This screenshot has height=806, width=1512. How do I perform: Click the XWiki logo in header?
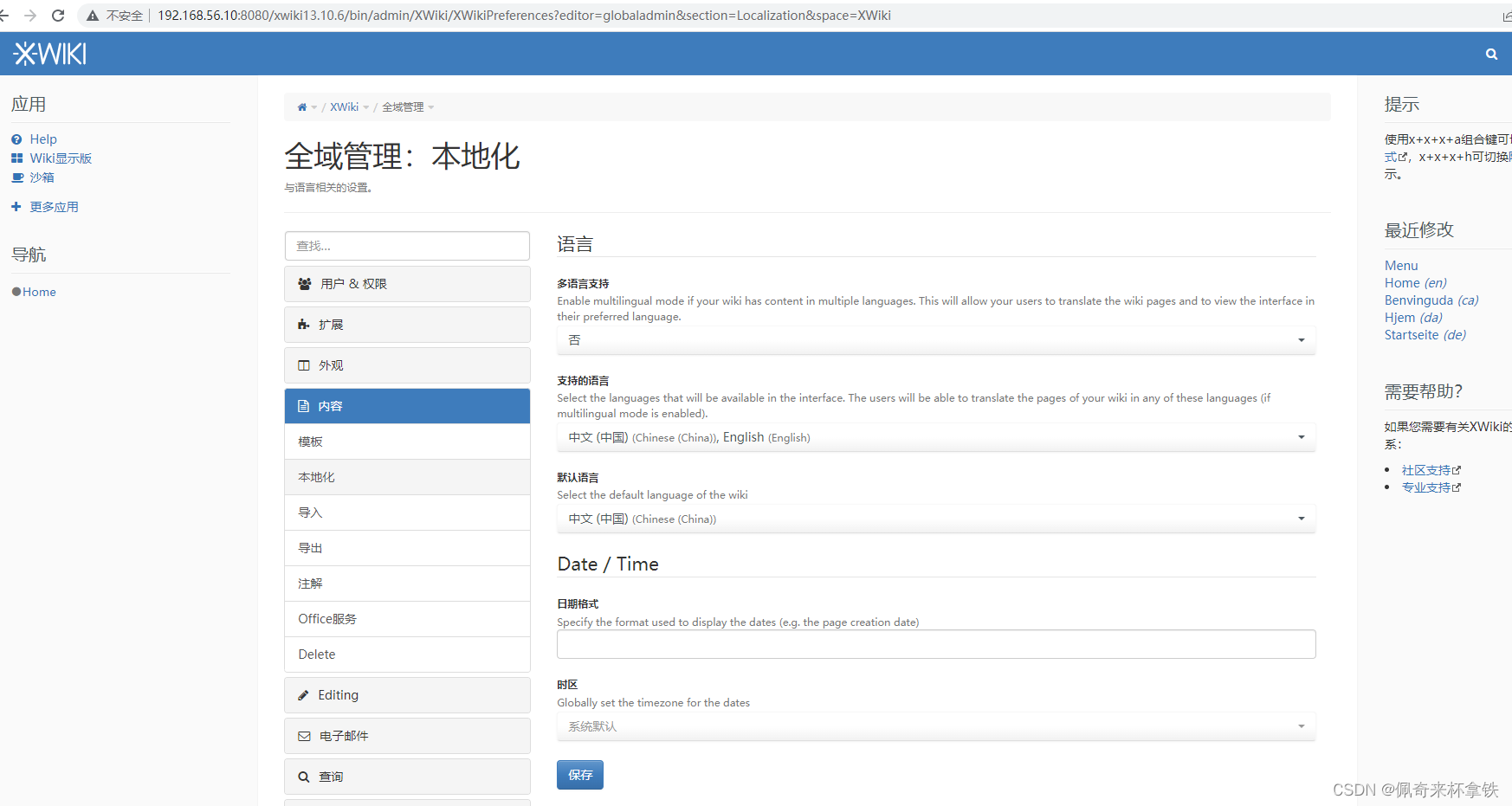pyautogui.click(x=49, y=54)
